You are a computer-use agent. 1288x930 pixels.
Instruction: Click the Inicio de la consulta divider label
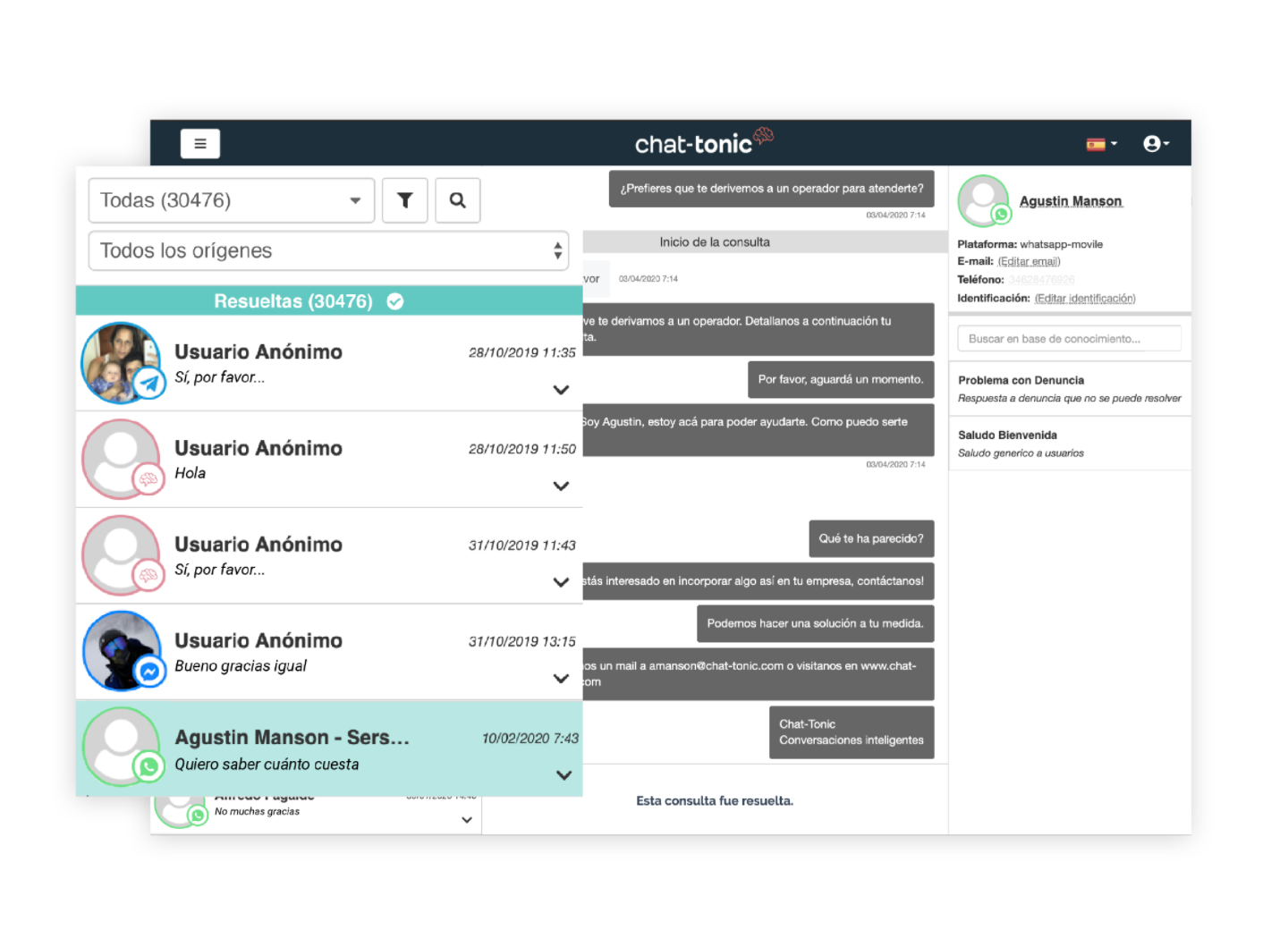pos(715,242)
